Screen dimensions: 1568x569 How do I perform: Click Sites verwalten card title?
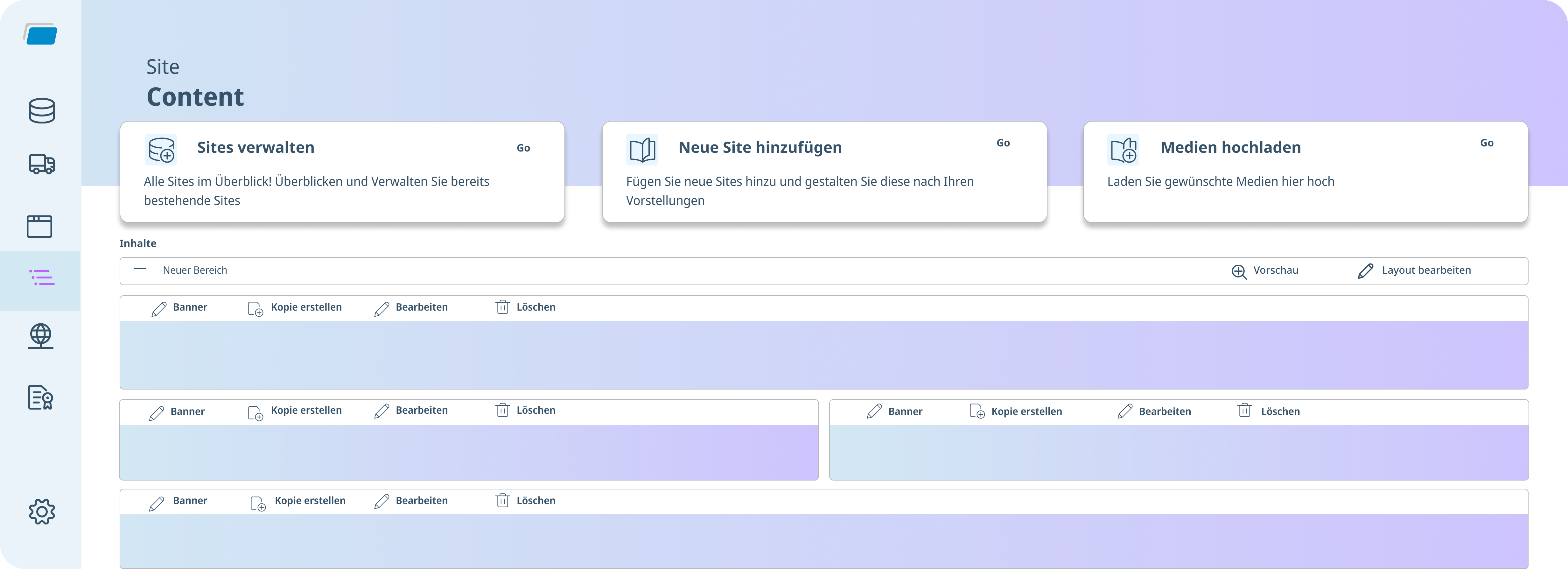pyautogui.click(x=255, y=147)
